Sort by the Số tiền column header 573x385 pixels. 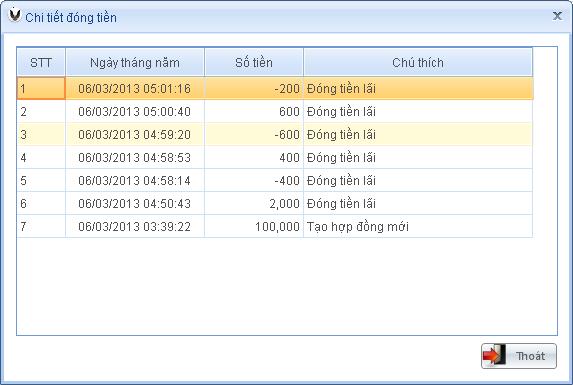click(254, 62)
